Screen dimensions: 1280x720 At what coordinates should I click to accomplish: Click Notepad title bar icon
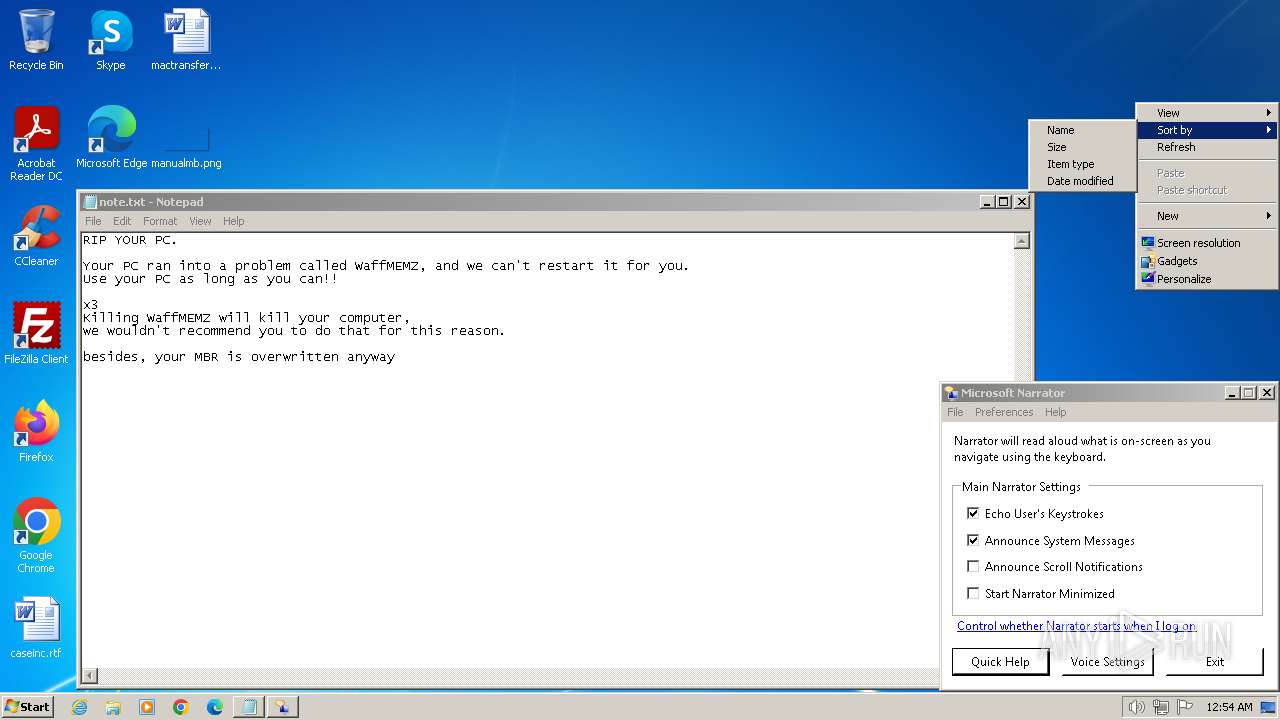(90, 202)
